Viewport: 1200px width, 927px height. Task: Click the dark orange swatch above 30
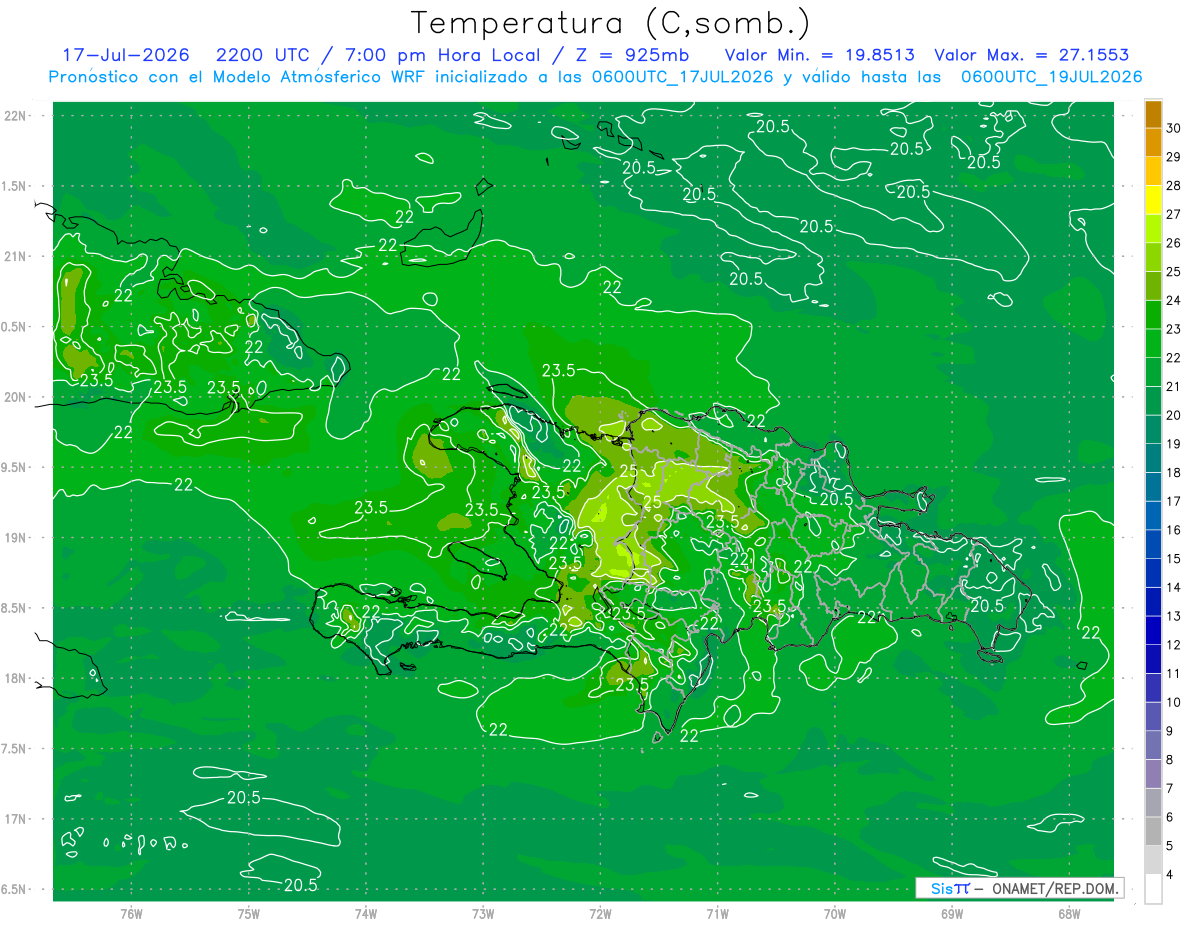pos(1153,114)
